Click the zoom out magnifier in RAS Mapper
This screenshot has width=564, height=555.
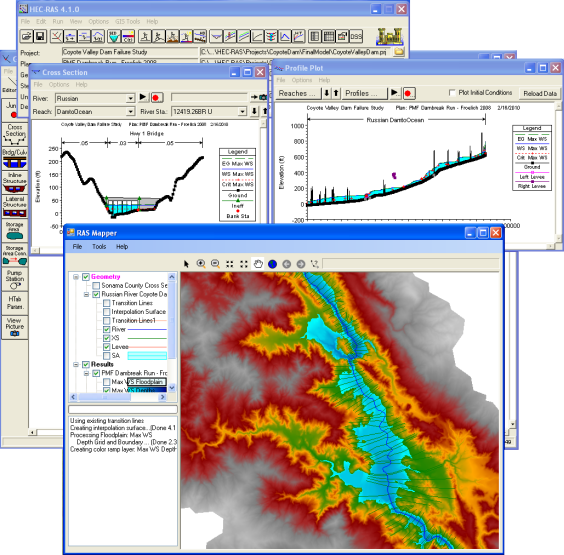coord(215,264)
